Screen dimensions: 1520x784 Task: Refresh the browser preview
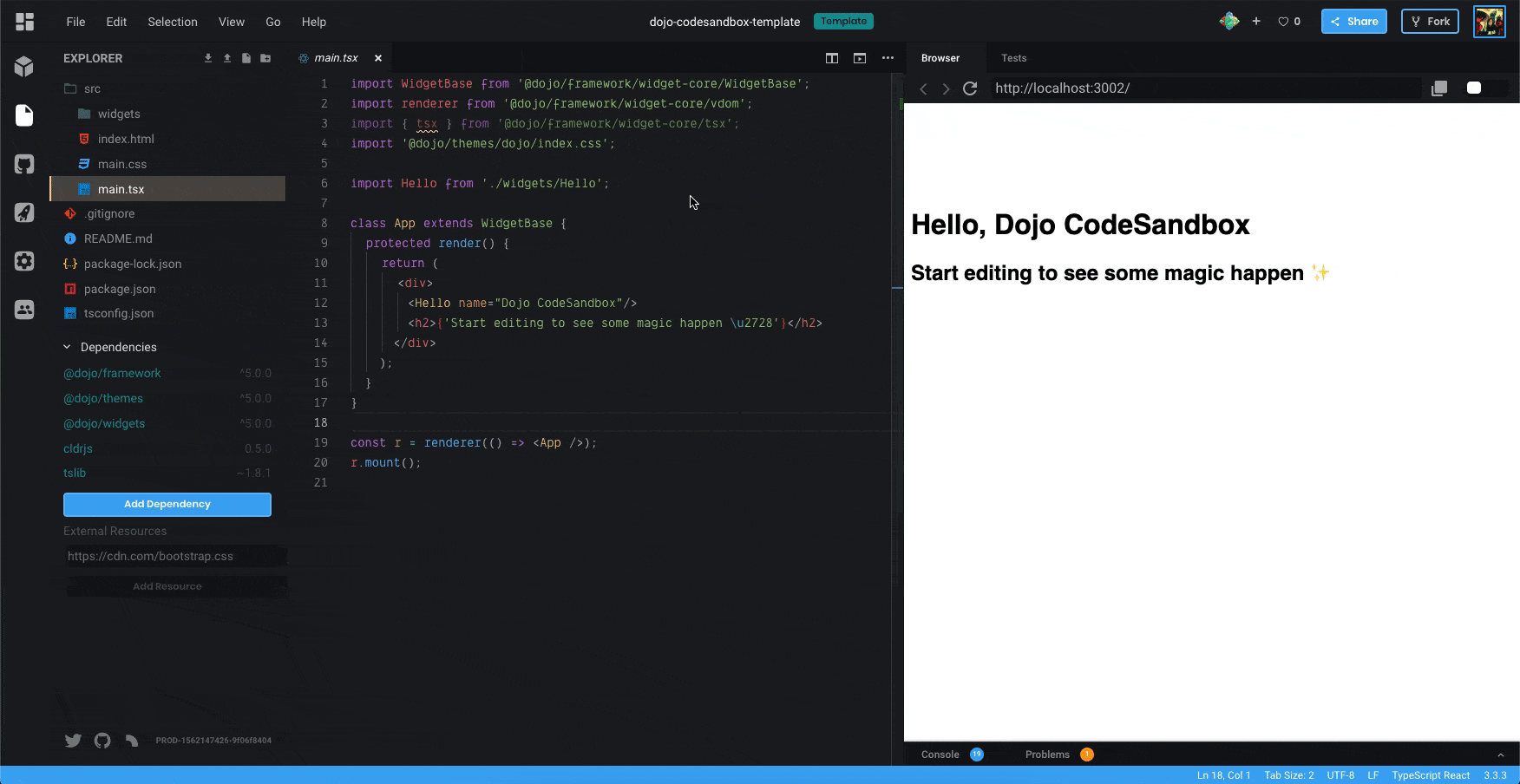click(x=970, y=88)
